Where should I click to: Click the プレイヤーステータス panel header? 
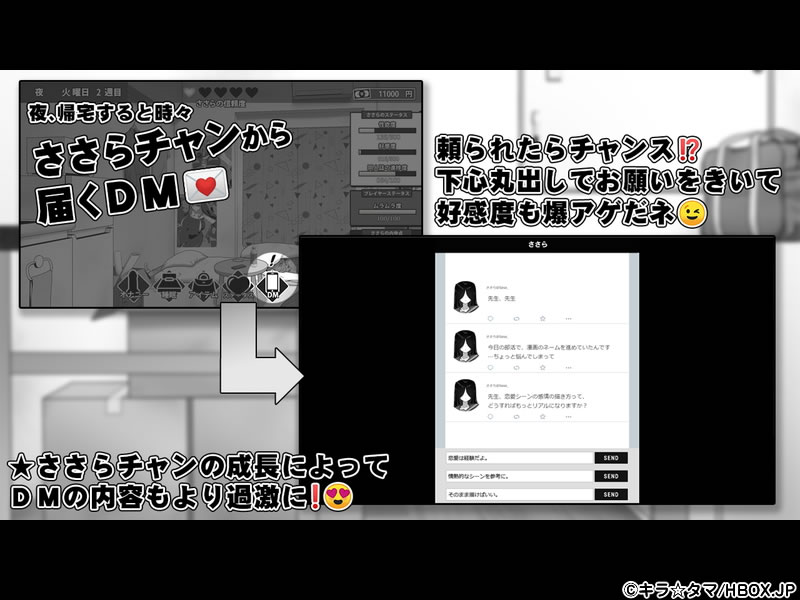(386, 194)
